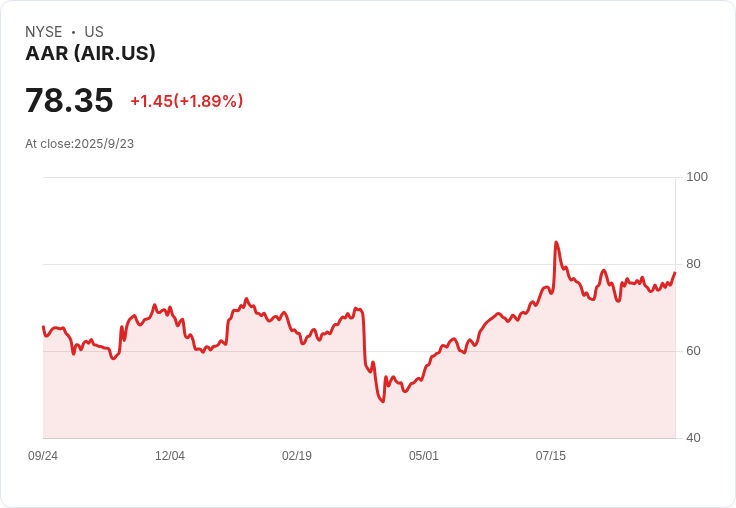
Task: Select the 60 price axis label
Action: (x=693, y=351)
